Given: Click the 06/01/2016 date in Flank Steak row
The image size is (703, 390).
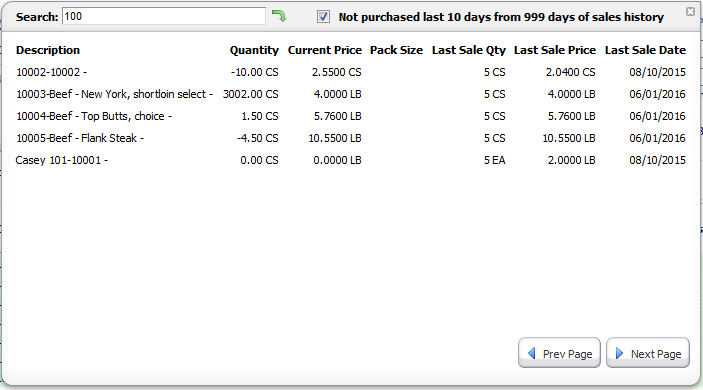Looking at the screenshot, I should tap(657, 138).
